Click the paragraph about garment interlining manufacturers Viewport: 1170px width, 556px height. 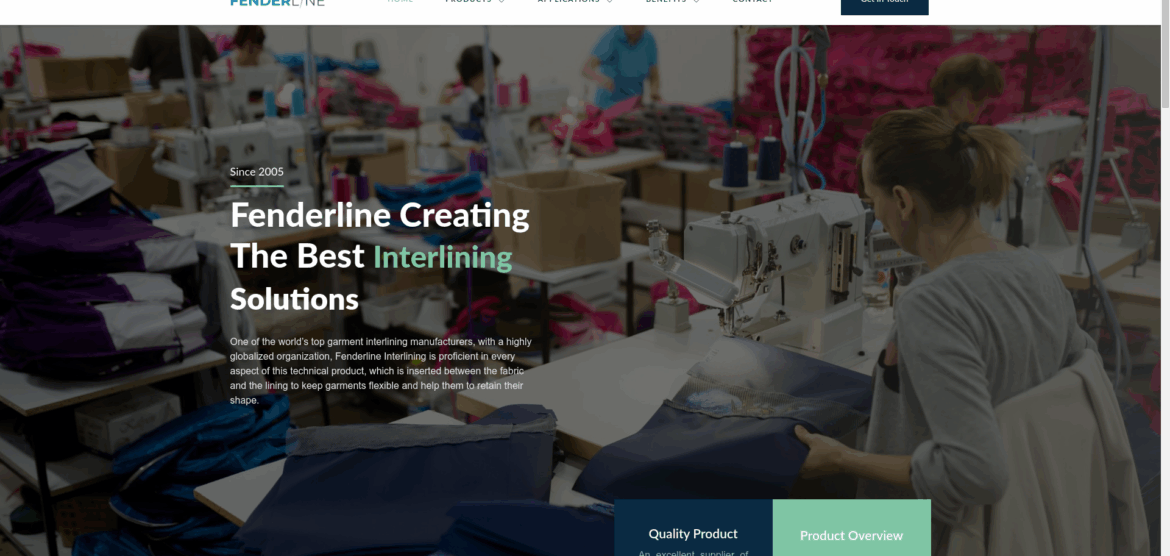pyautogui.click(x=381, y=371)
